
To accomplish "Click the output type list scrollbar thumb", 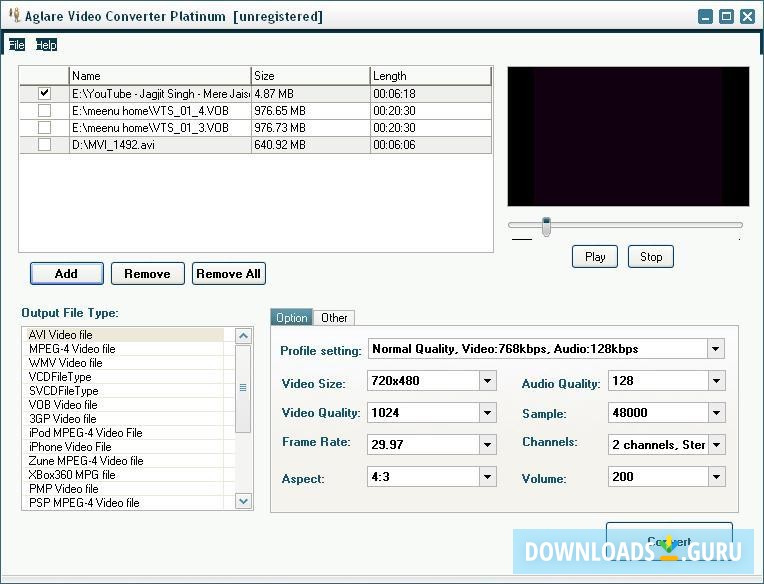I will [243, 388].
